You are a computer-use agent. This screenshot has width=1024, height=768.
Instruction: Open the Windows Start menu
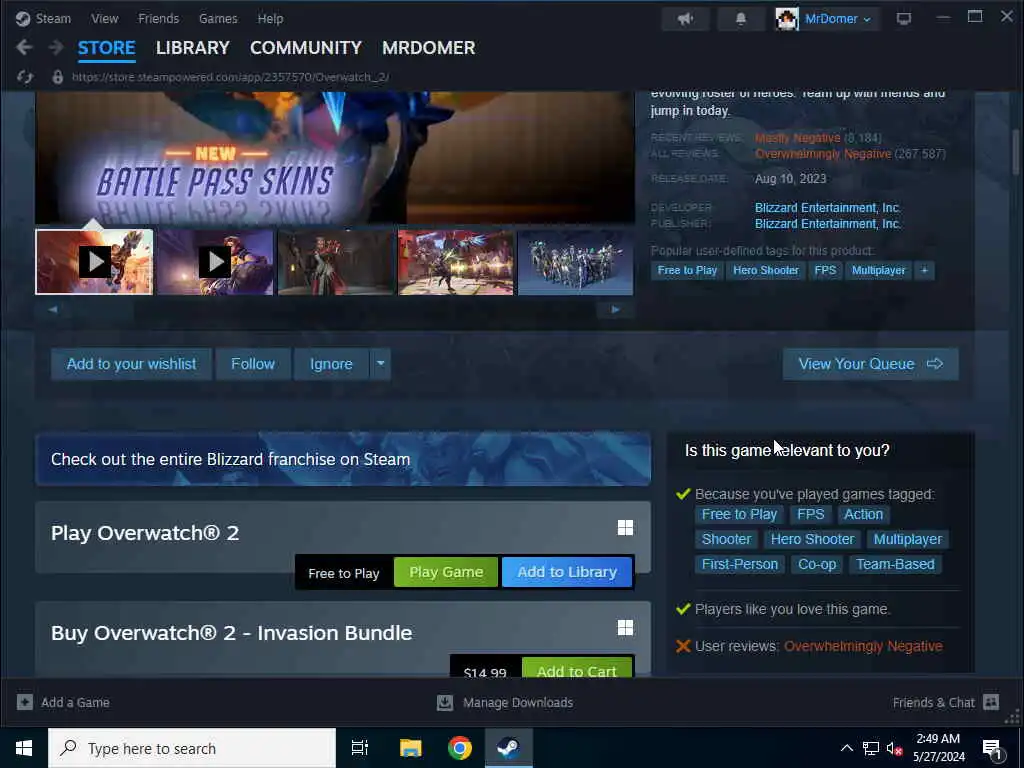coord(24,748)
